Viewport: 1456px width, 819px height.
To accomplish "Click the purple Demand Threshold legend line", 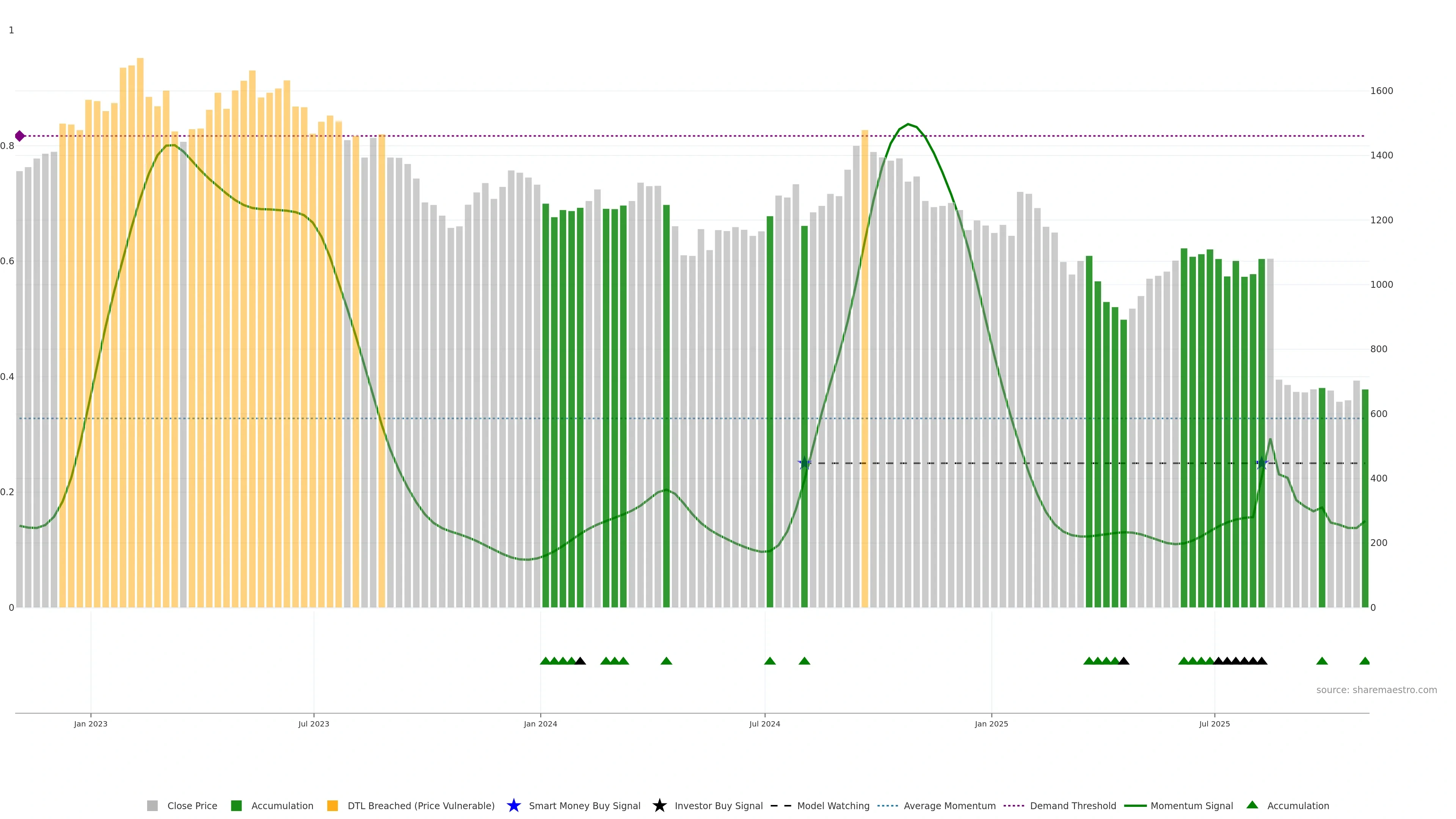I will [x=1014, y=805].
